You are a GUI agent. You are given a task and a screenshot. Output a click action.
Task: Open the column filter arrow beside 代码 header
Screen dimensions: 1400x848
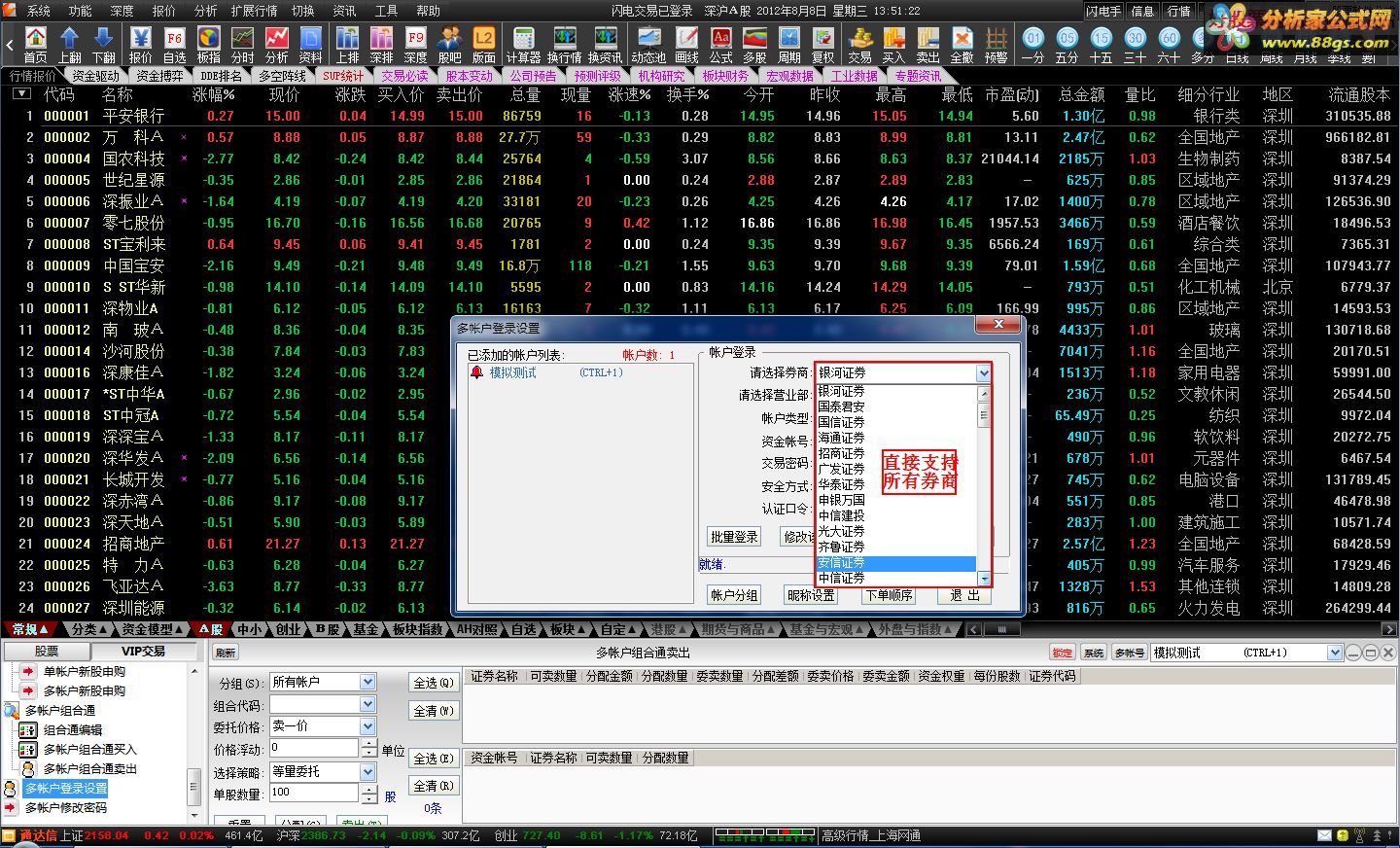[x=22, y=94]
